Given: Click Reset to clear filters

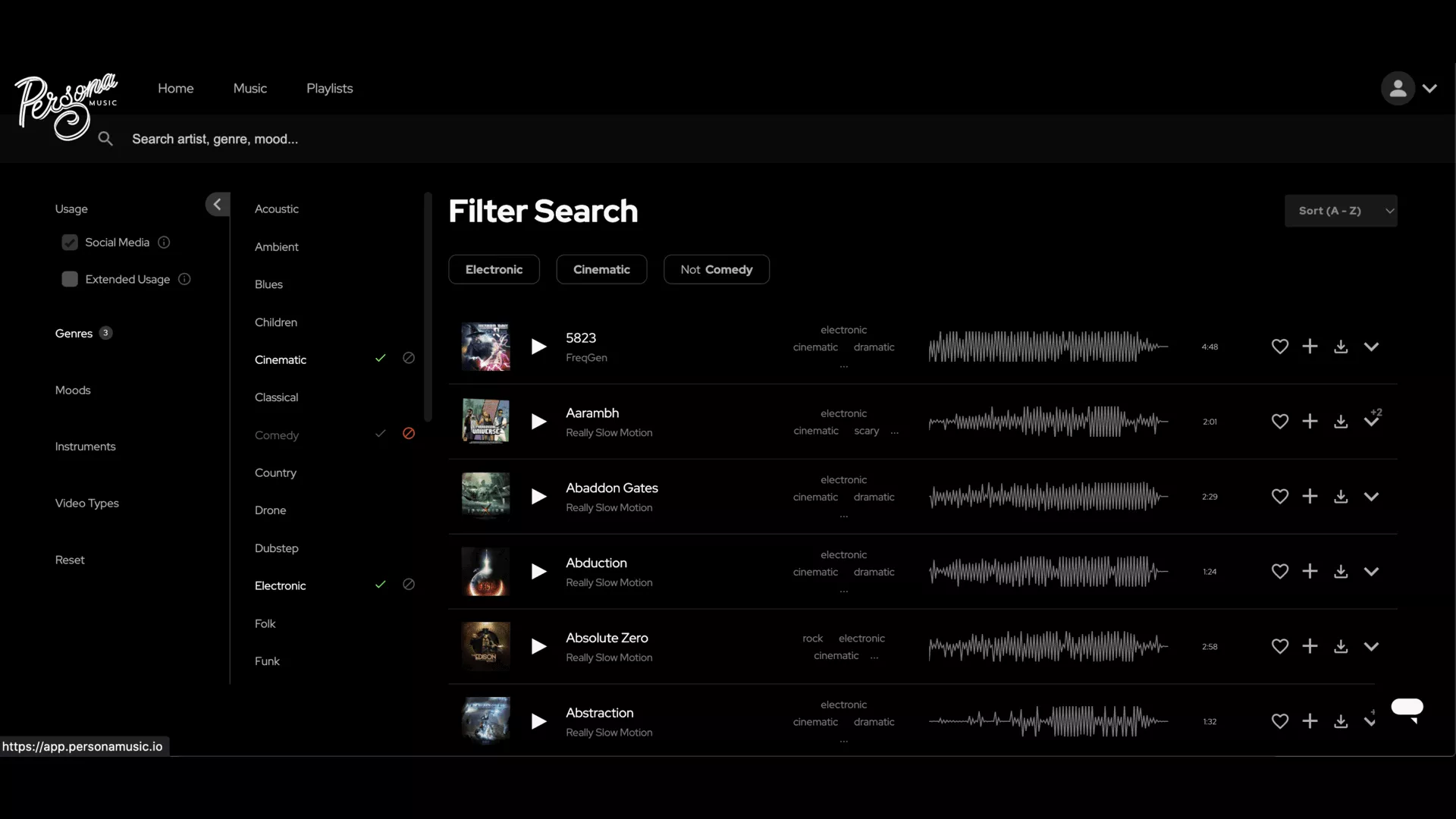Looking at the screenshot, I should [70, 560].
